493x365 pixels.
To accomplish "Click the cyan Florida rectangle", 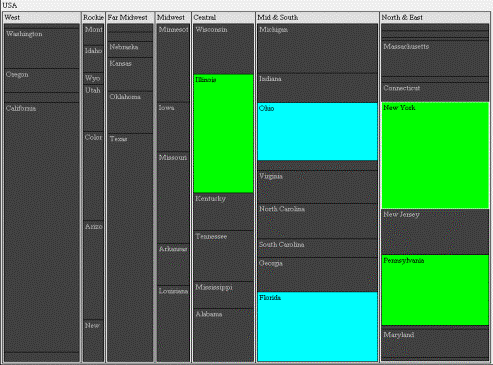I will [317, 327].
